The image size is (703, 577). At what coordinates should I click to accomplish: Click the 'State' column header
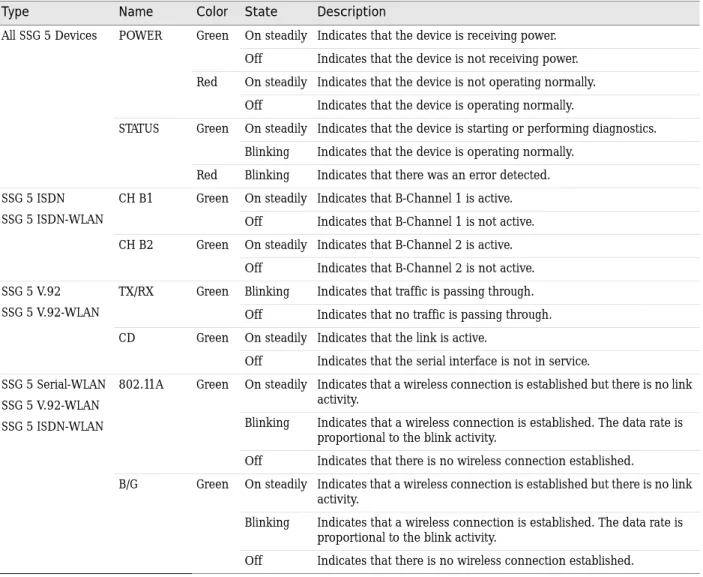[x=261, y=12]
